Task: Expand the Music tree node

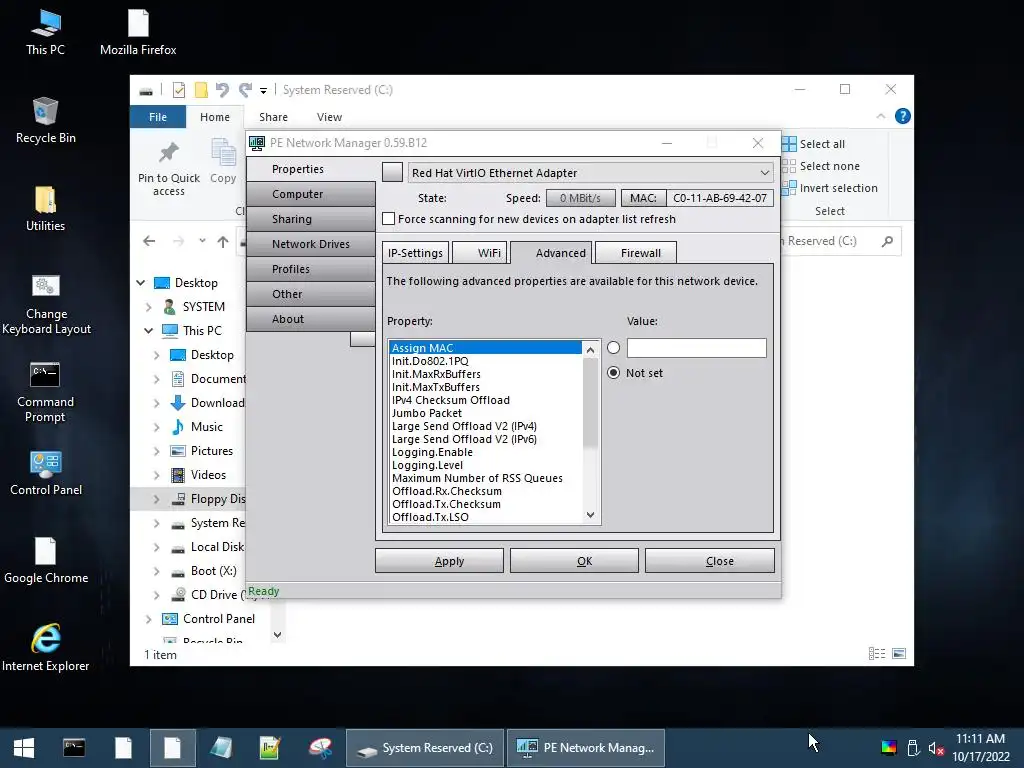Action: [x=157, y=427]
